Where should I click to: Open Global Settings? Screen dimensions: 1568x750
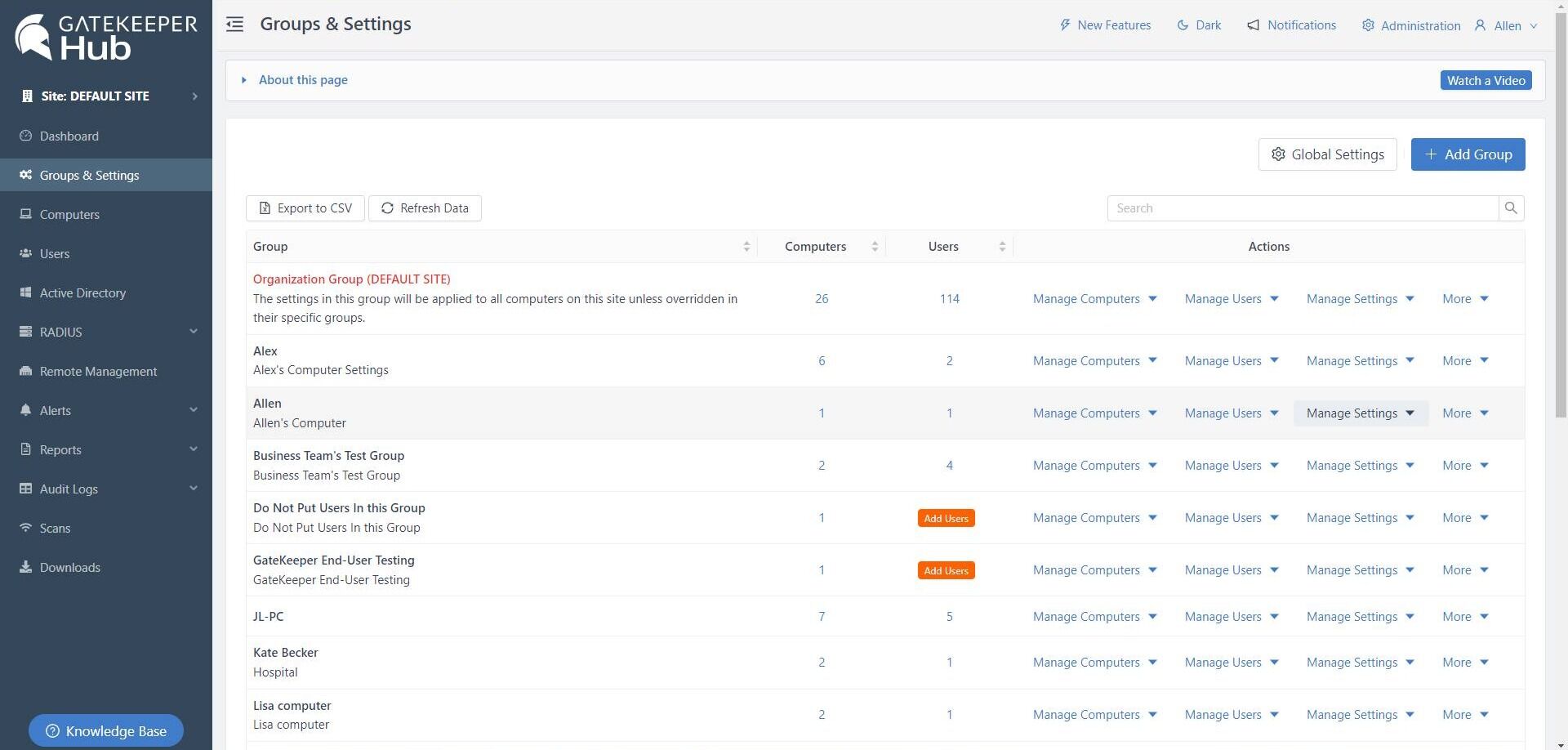[1327, 154]
